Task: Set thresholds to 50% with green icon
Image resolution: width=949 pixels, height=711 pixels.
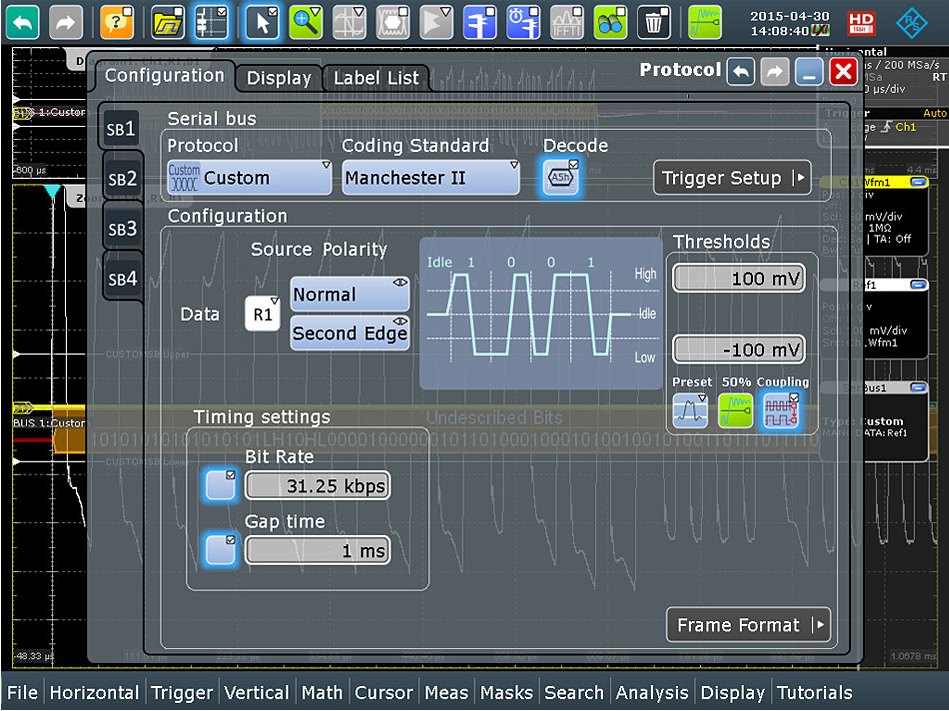Action: tap(735, 410)
